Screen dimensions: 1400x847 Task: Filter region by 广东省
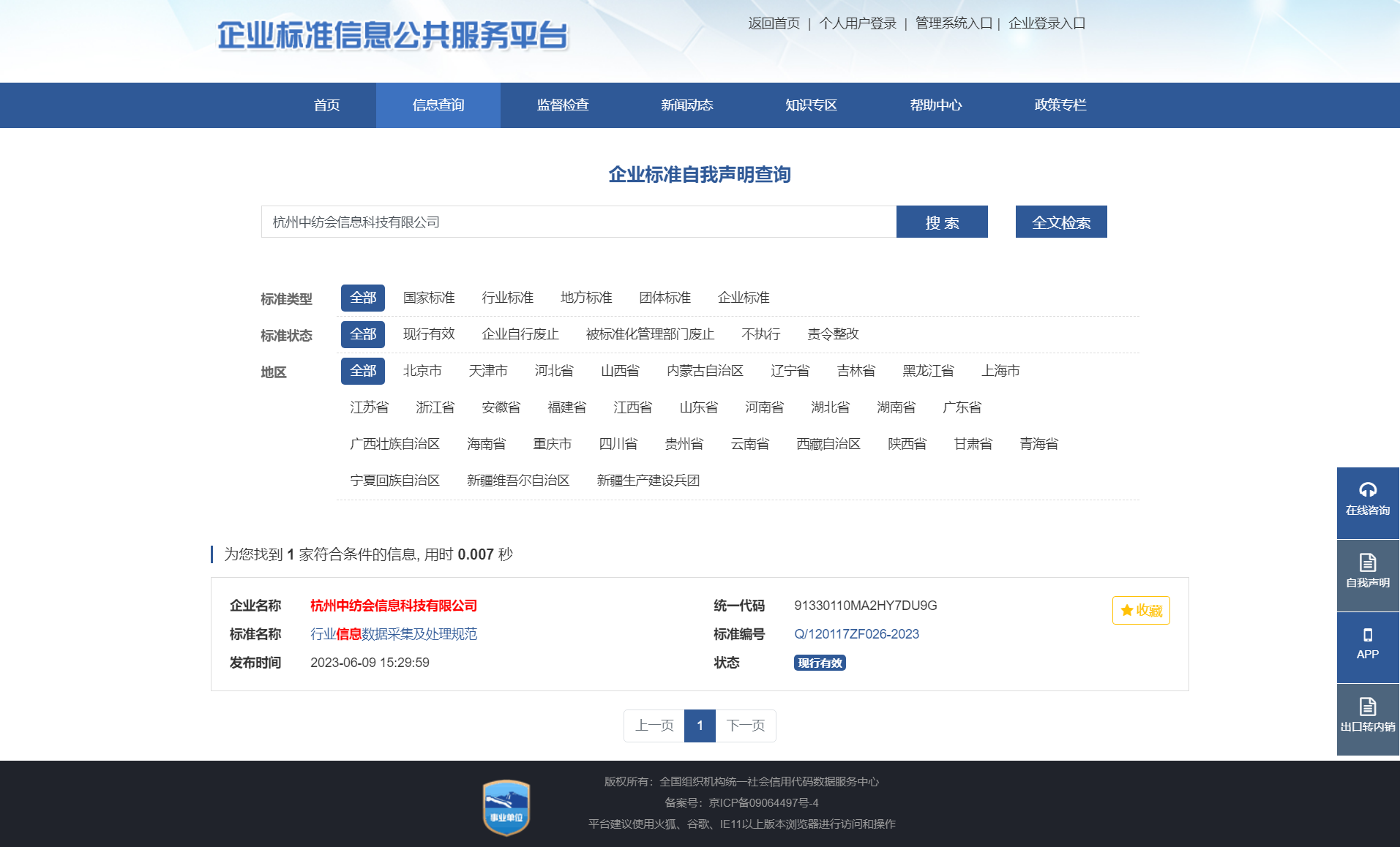point(962,407)
